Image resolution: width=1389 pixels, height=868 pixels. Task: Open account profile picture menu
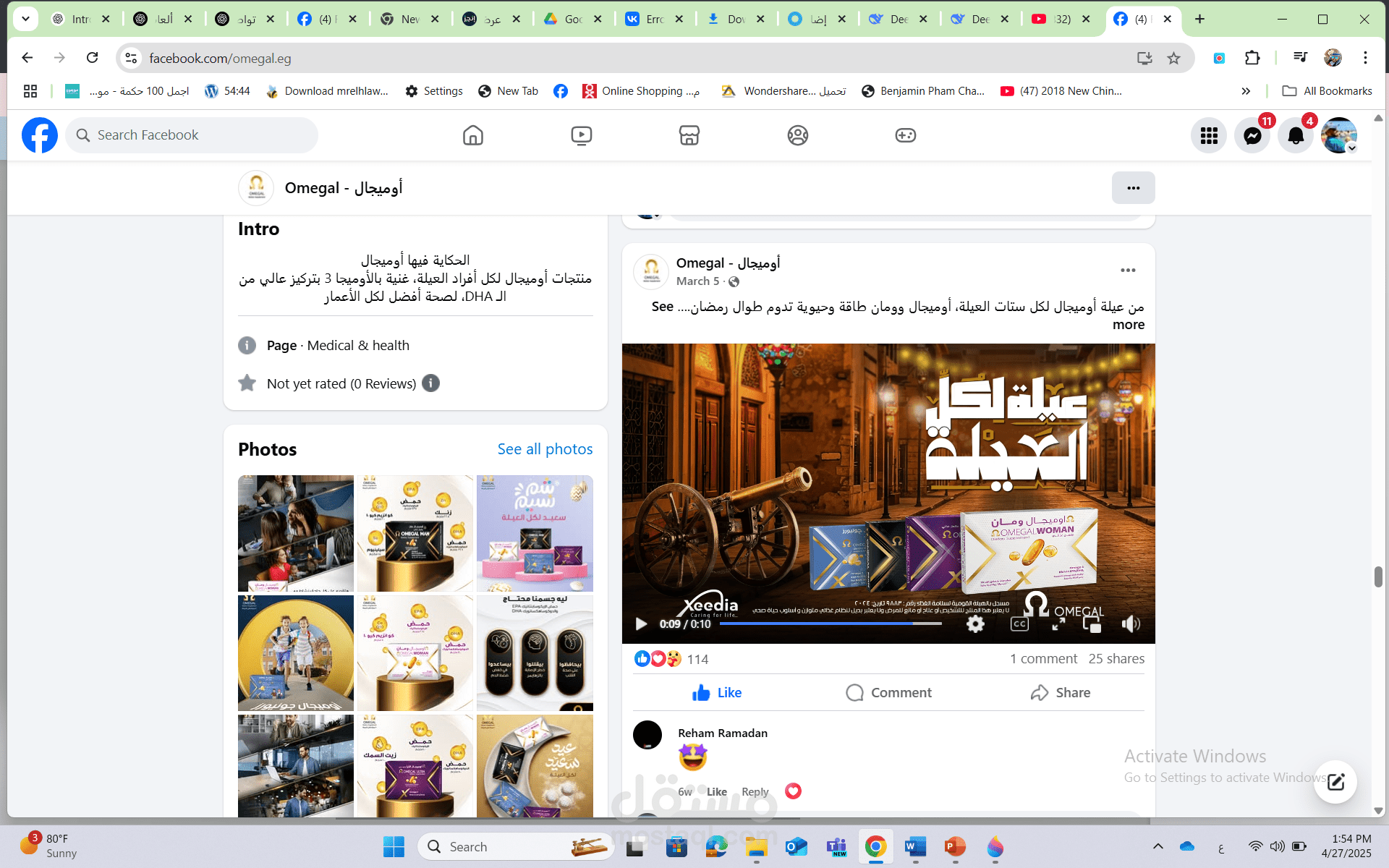pos(1339,135)
